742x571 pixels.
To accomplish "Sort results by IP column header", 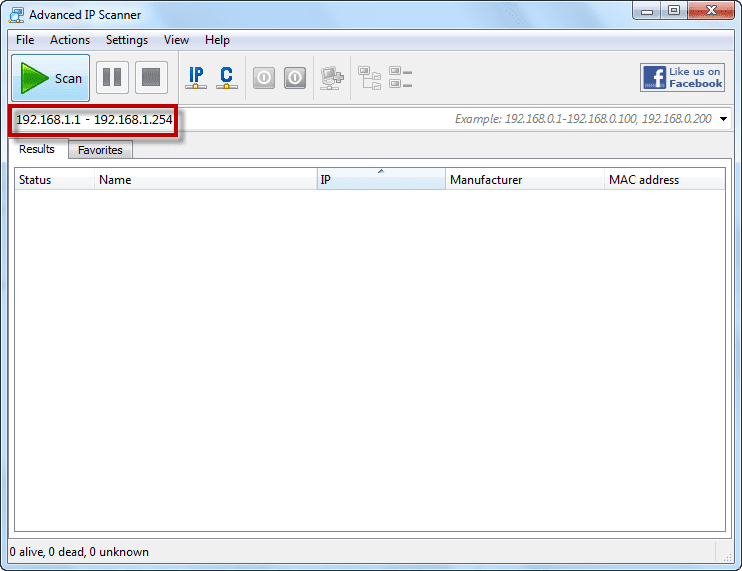I will click(x=380, y=180).
